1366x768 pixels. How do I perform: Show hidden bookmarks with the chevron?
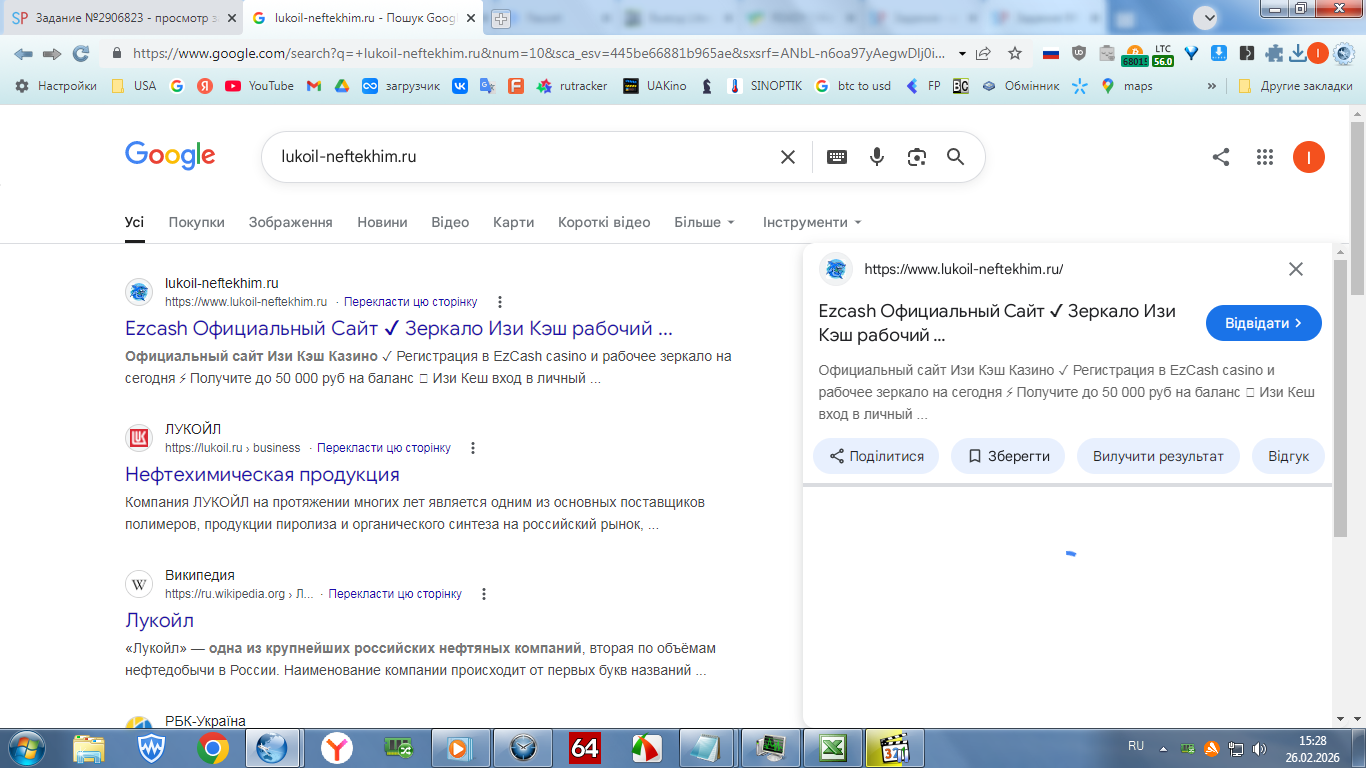click(1212, 86)
